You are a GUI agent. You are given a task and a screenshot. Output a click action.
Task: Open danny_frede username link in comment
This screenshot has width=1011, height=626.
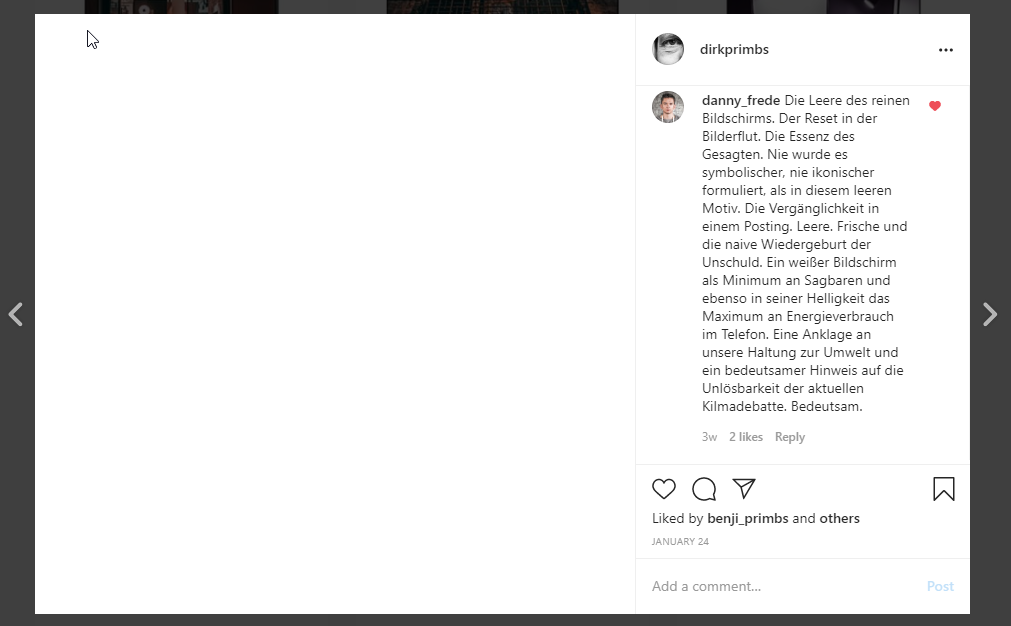pyautogui.click(x=741, y=101)
